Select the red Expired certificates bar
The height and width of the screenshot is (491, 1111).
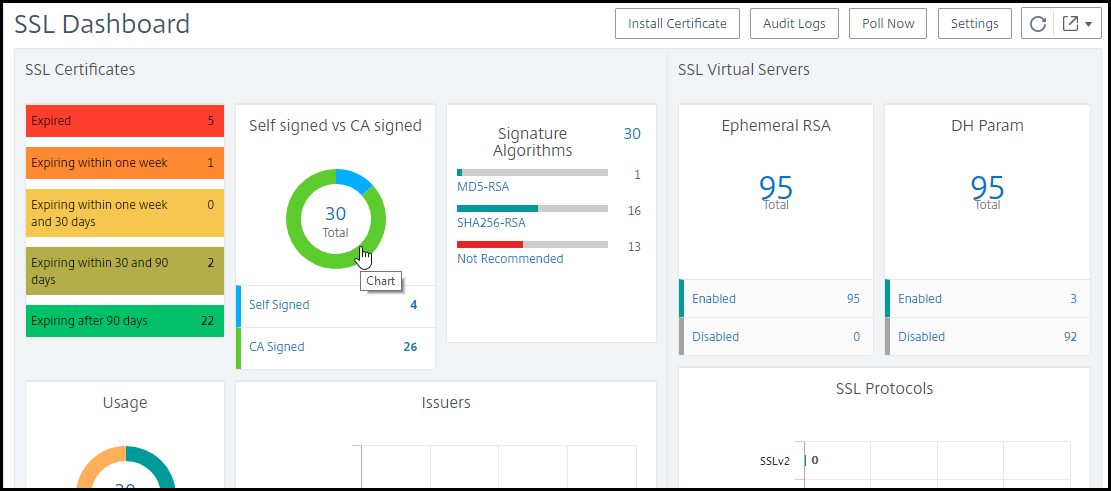pyautogui.click(x=125, y=121)
